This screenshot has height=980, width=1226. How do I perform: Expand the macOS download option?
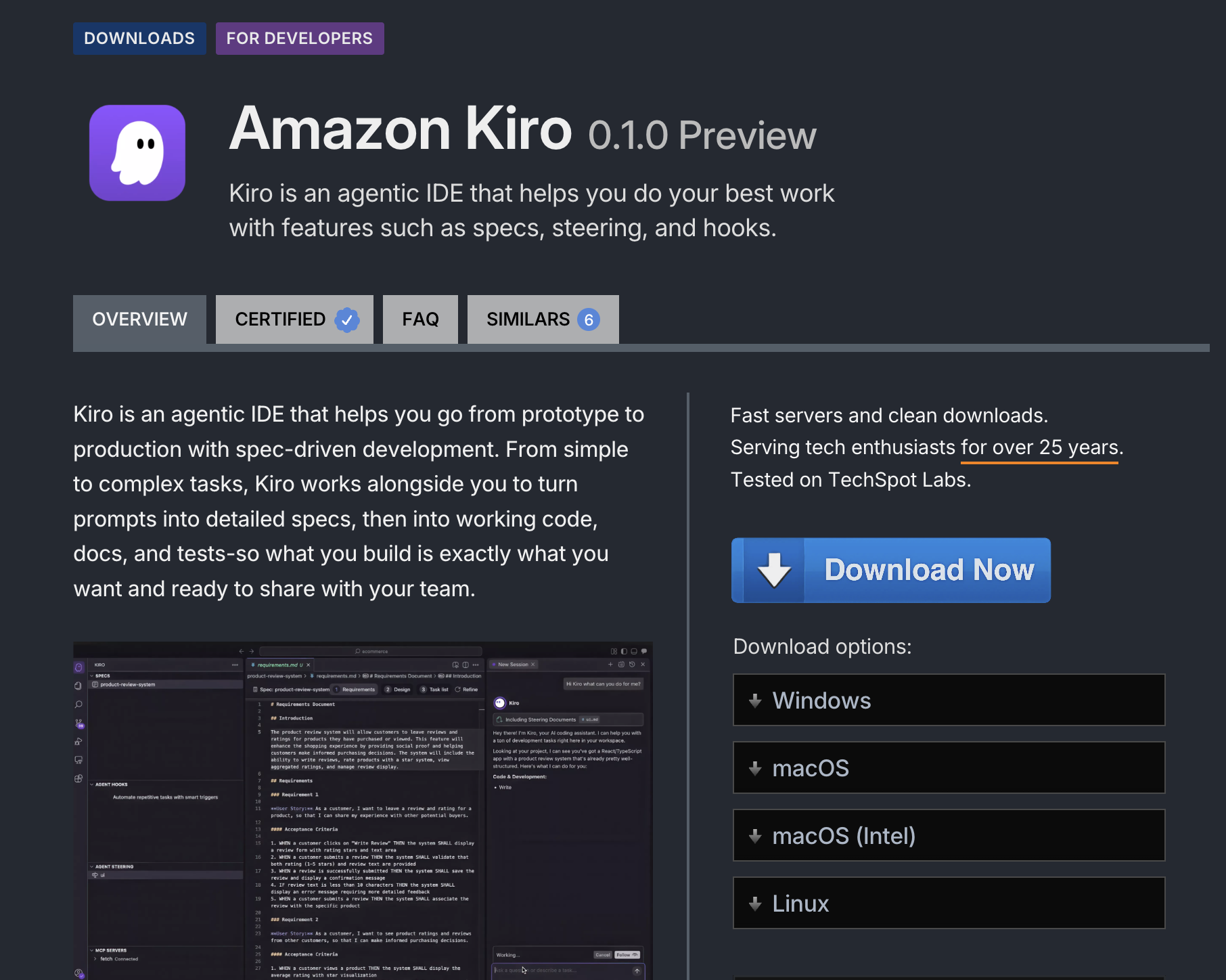[949, 768]
